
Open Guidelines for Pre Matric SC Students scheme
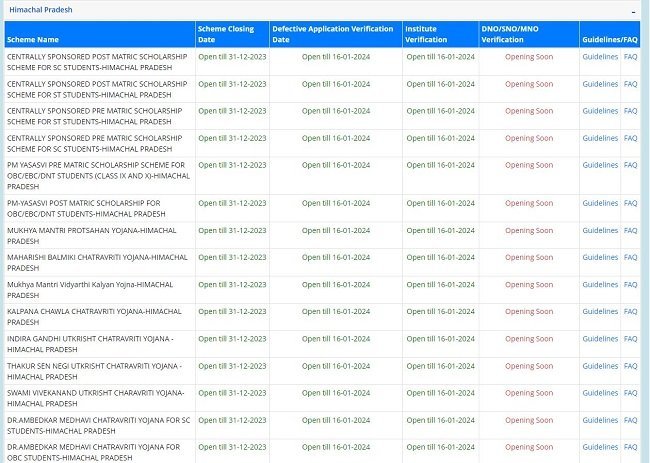[600, 138]
